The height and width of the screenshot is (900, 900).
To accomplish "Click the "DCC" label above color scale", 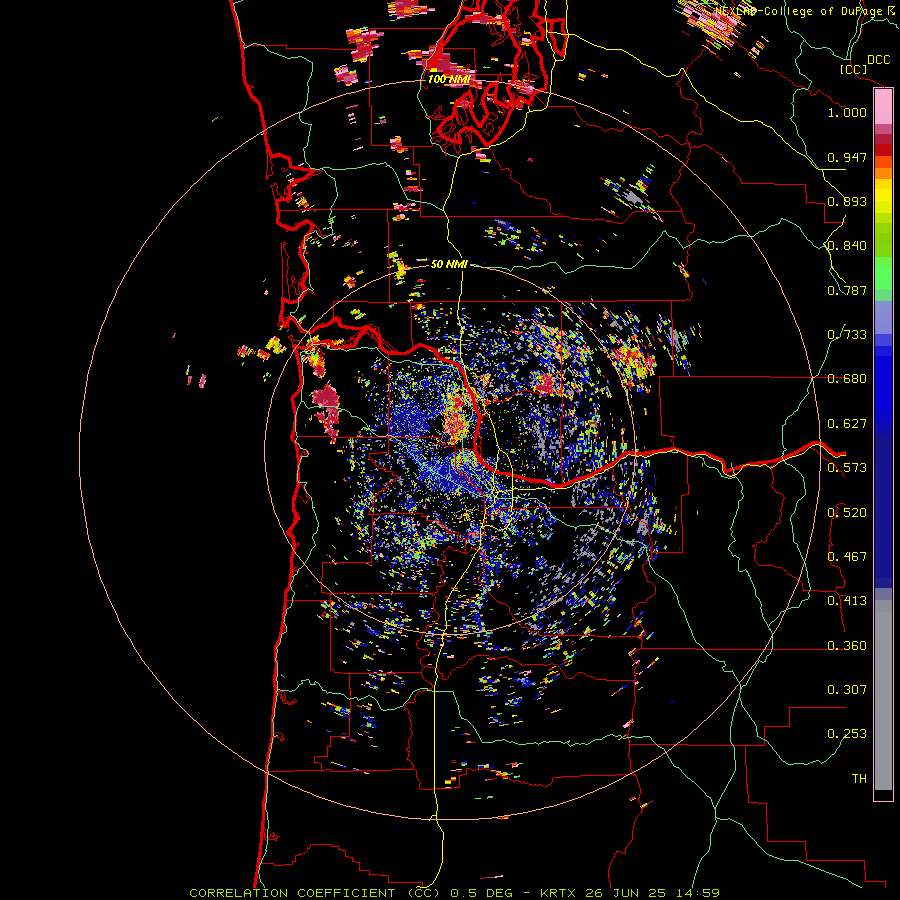I will click(x=879, y=60).
